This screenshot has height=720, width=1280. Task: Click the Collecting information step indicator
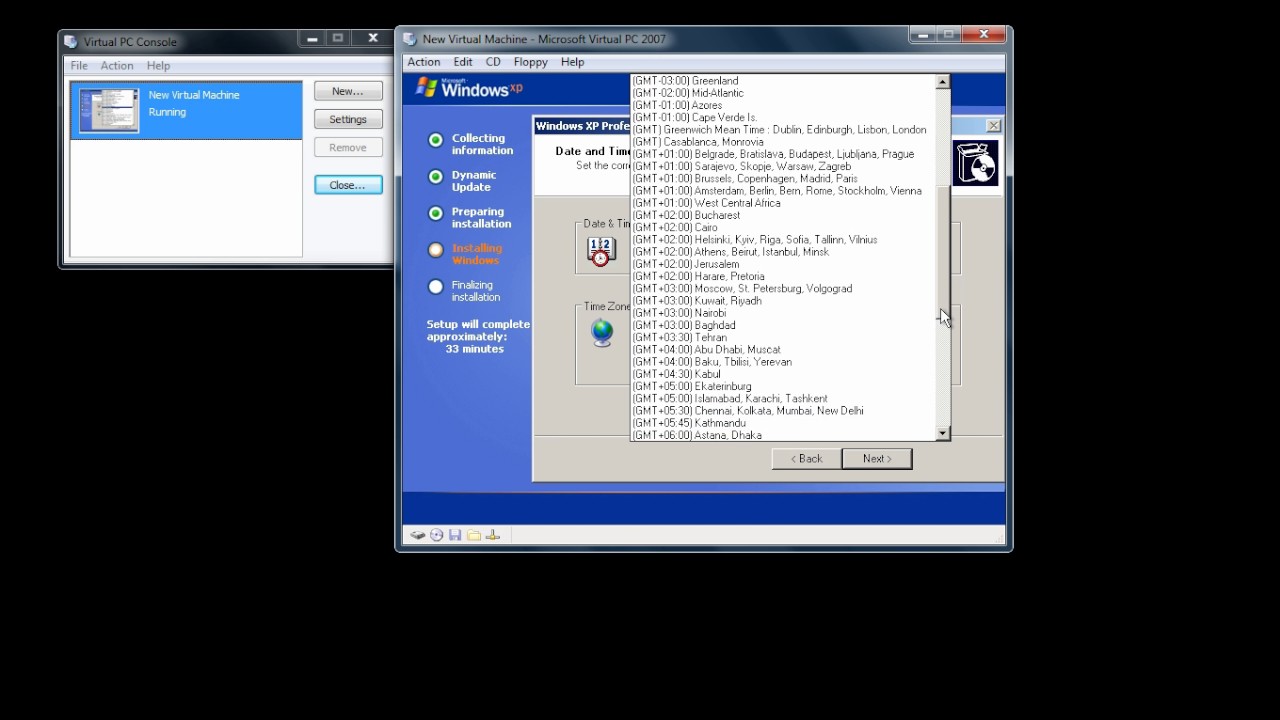point(436,140)
